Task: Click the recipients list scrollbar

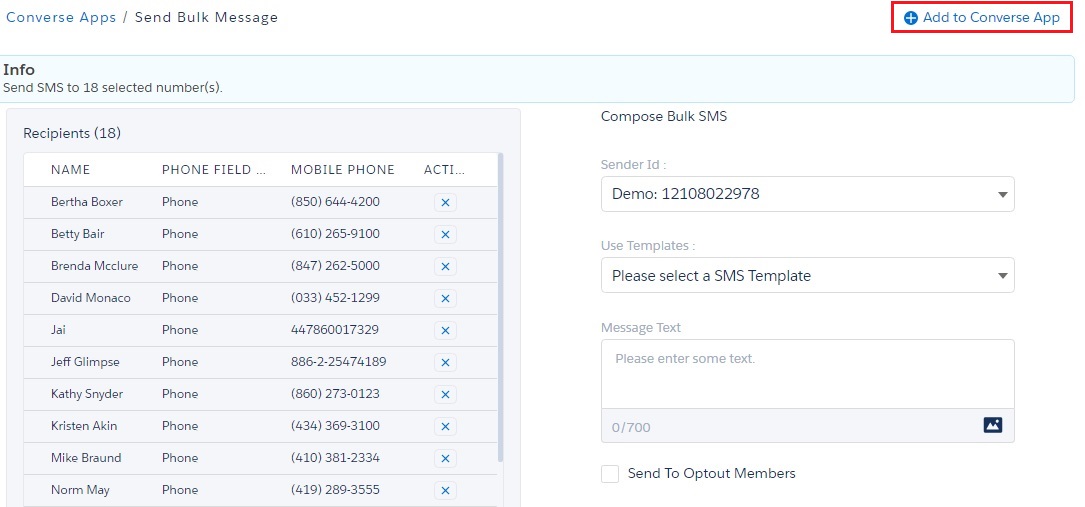Action: tap(500, 308)
